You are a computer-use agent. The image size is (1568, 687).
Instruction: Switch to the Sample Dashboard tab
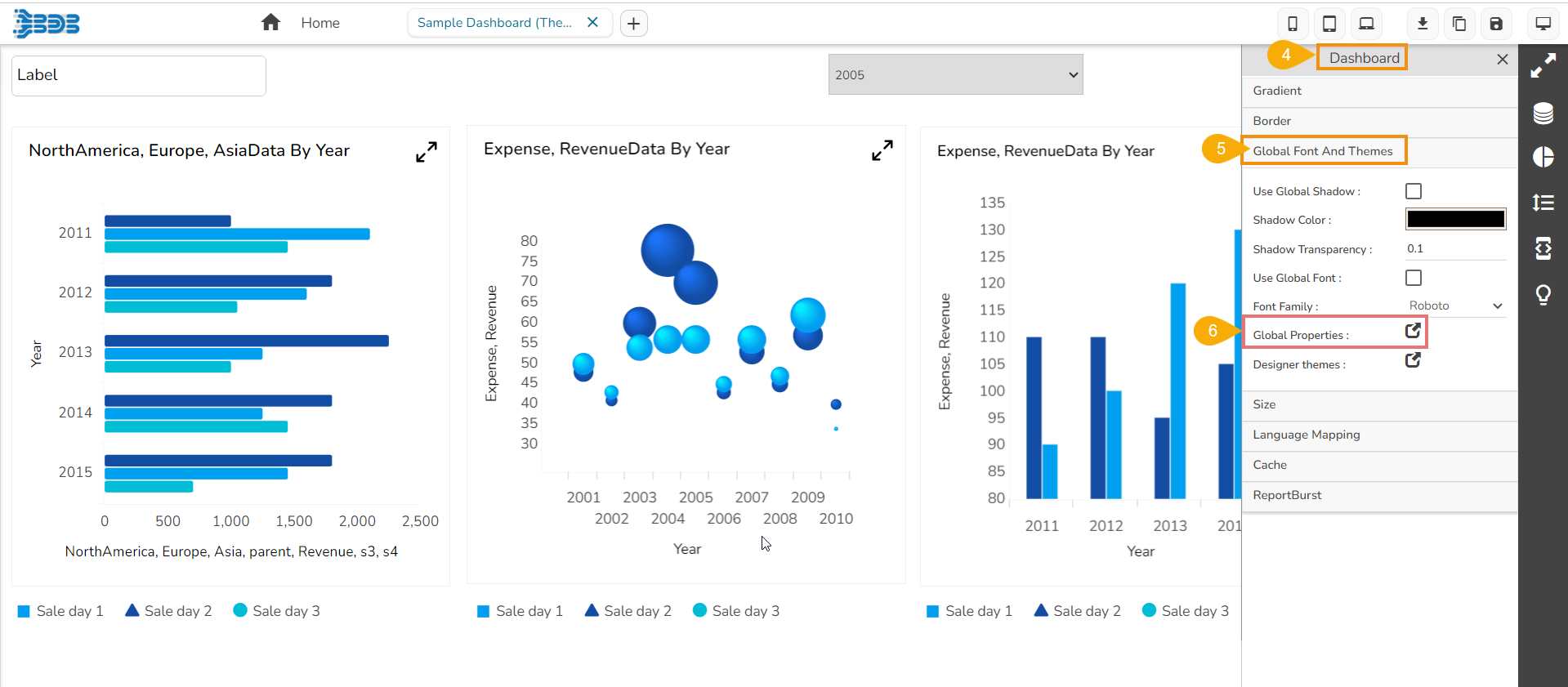[x=494, y=23]
